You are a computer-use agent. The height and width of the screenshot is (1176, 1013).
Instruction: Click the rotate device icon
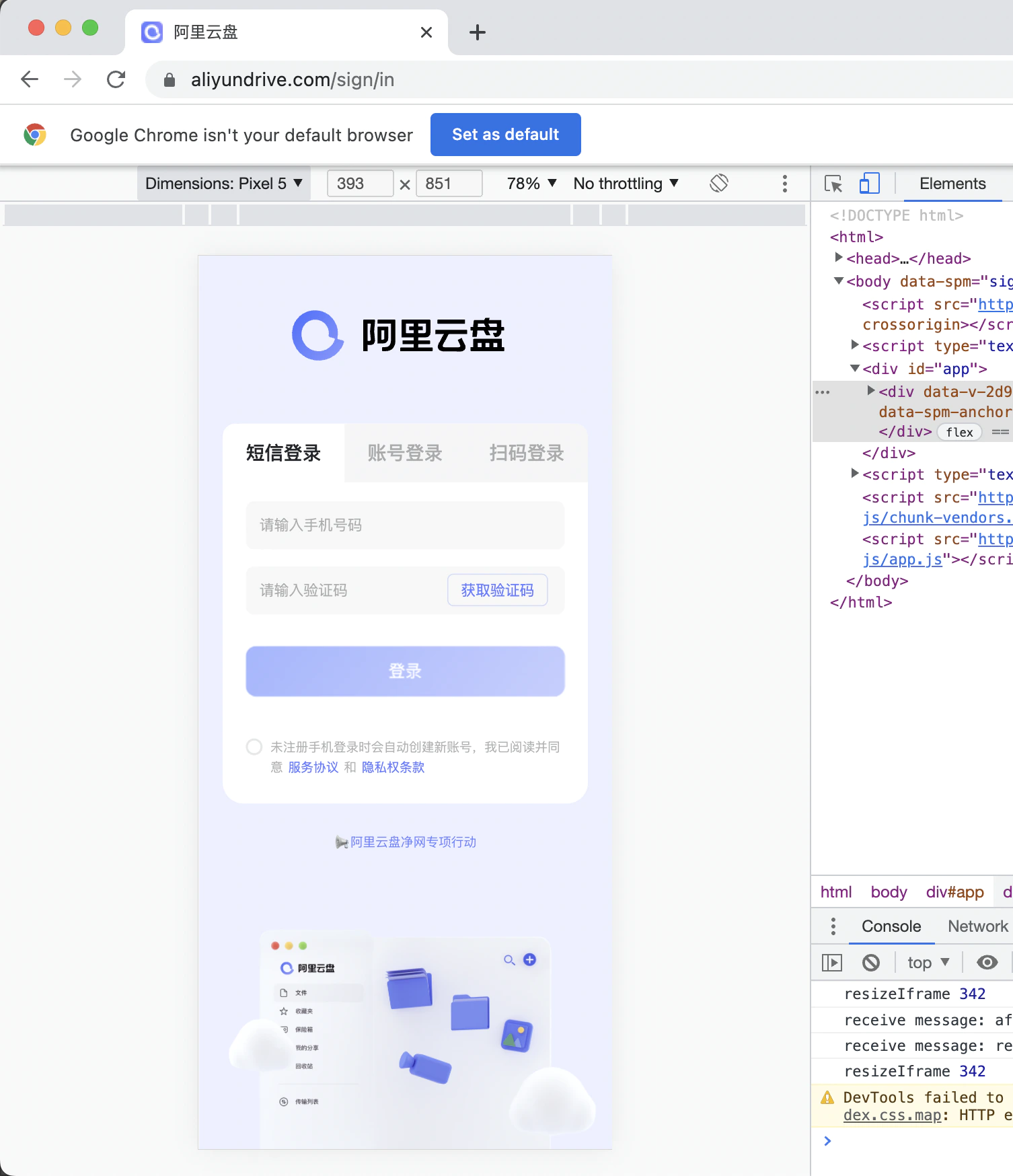[719, 183]
